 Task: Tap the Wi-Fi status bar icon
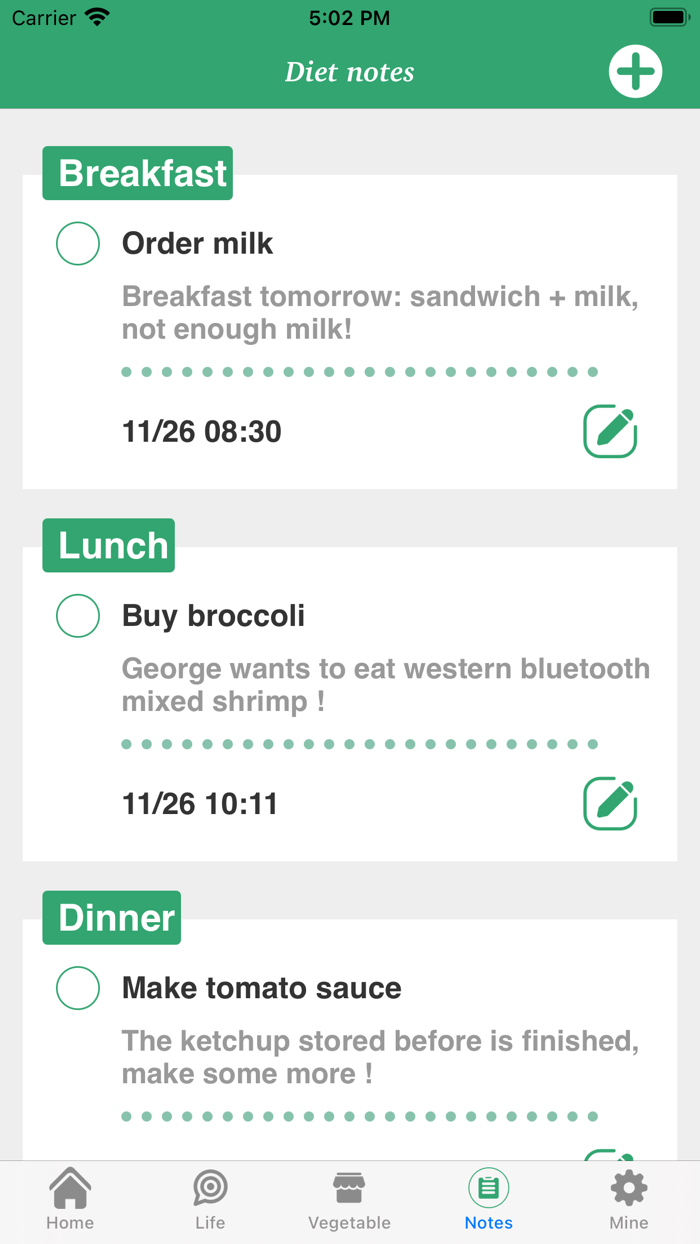(97, 18)
